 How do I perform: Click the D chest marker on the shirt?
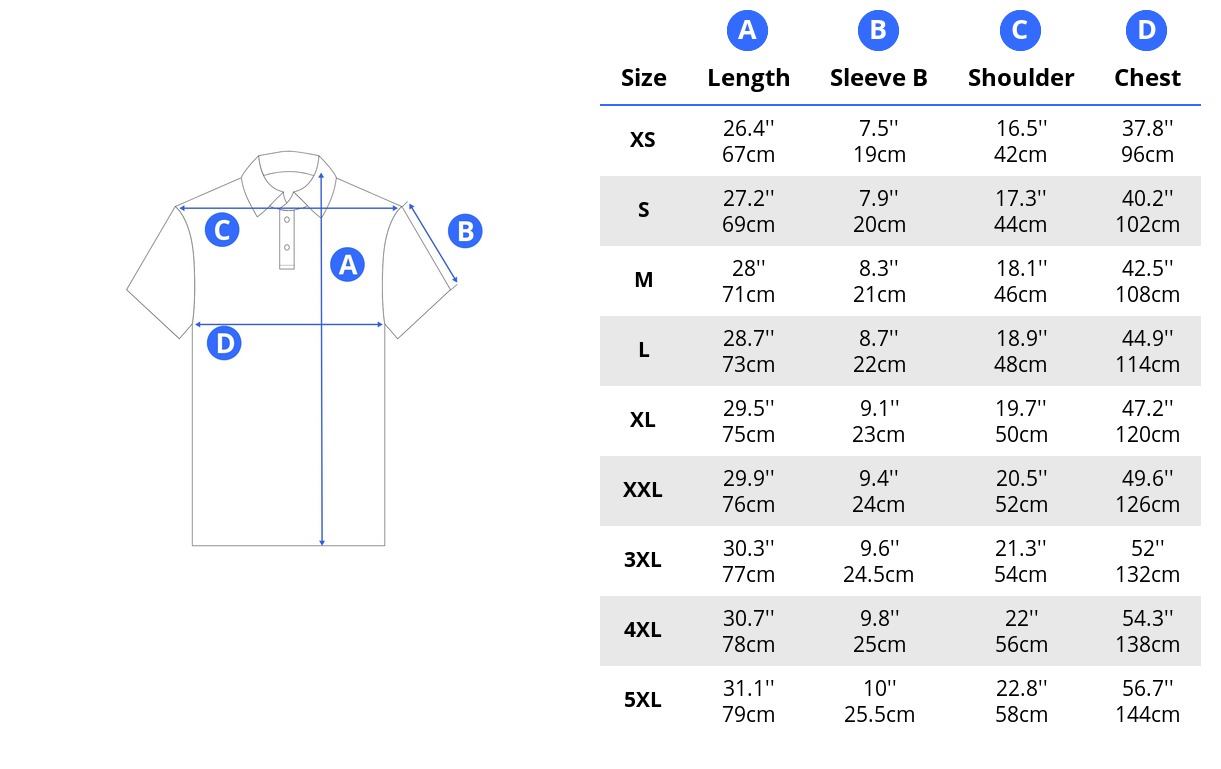tap(225, 344)
